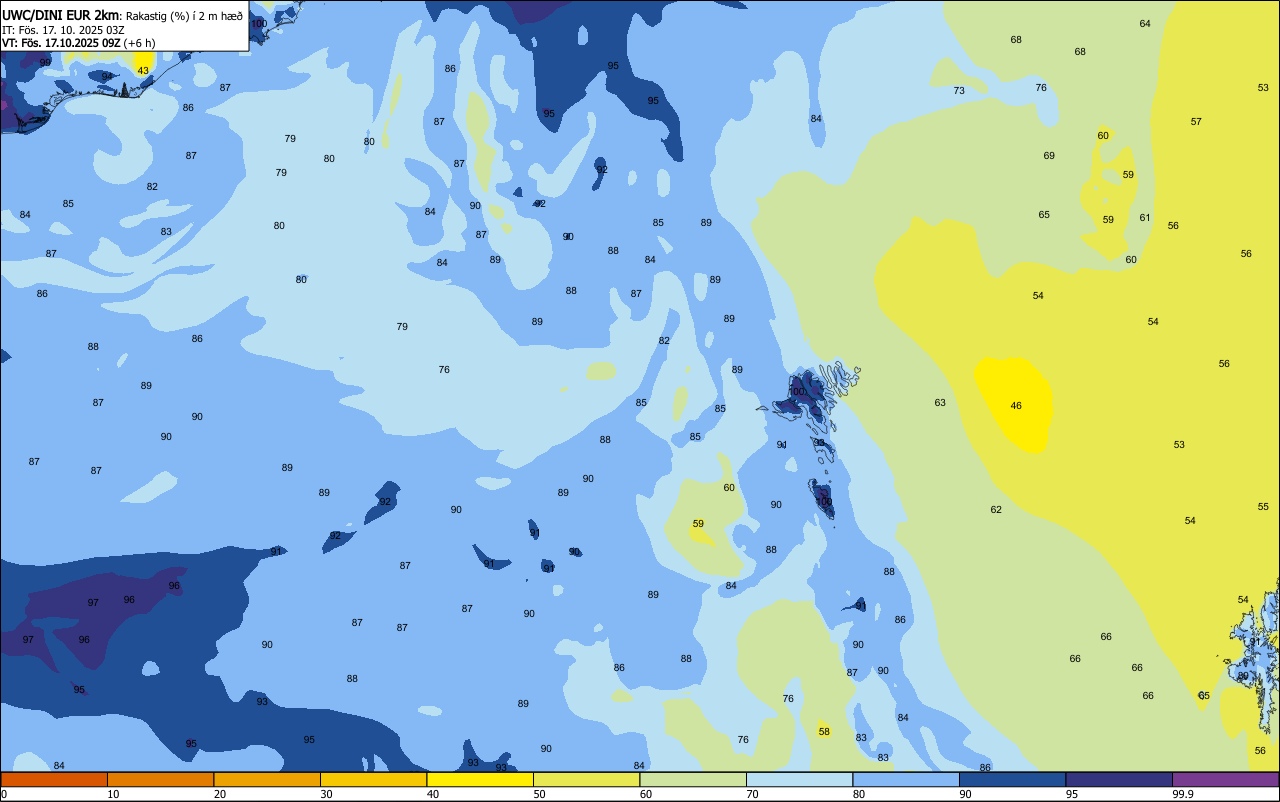Screen dimensions: 1280x802
Task: Click the orange 10–20 legend swatch
Action: click(160, 779)
